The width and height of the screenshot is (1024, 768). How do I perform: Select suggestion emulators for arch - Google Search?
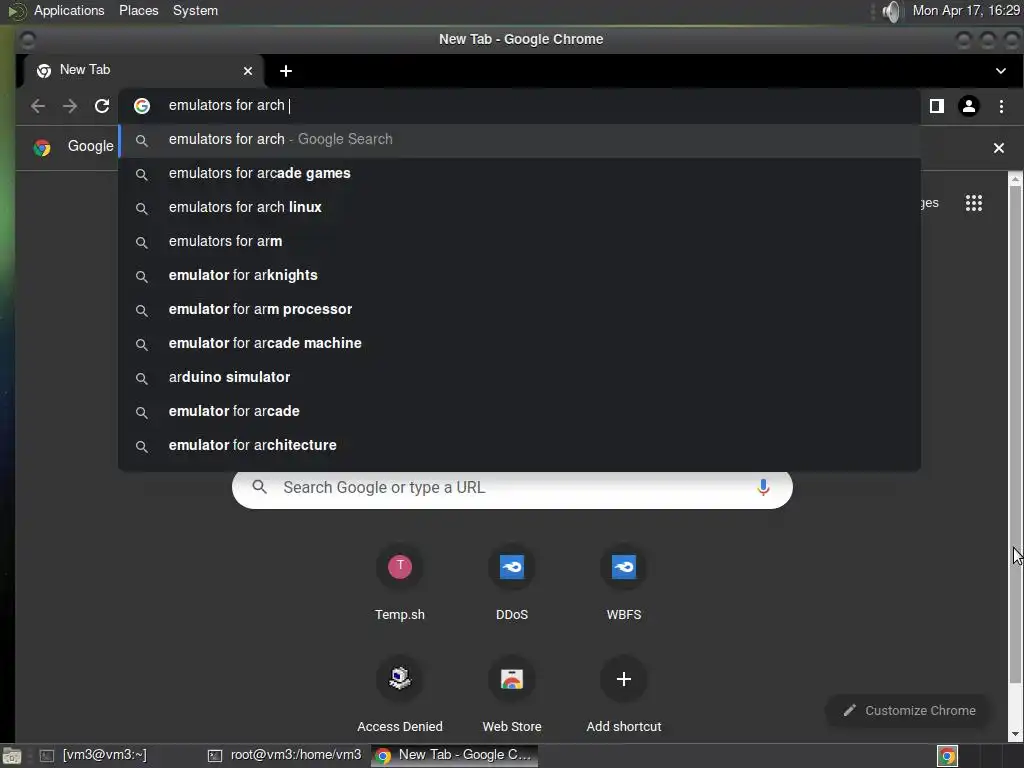click(520, 140)
